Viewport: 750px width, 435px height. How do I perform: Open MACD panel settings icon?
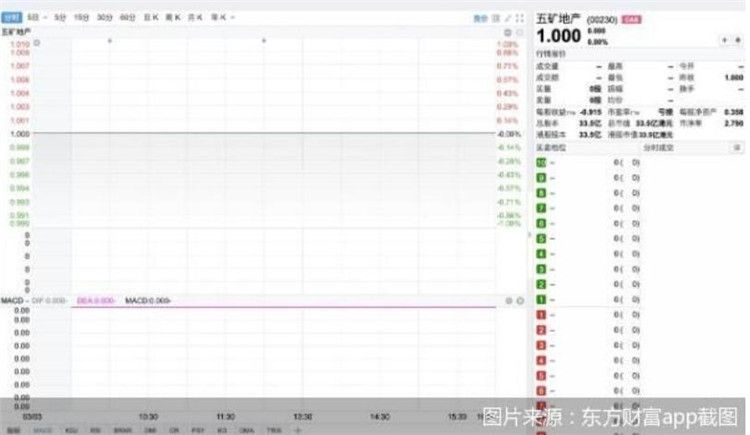coord(507,300)
